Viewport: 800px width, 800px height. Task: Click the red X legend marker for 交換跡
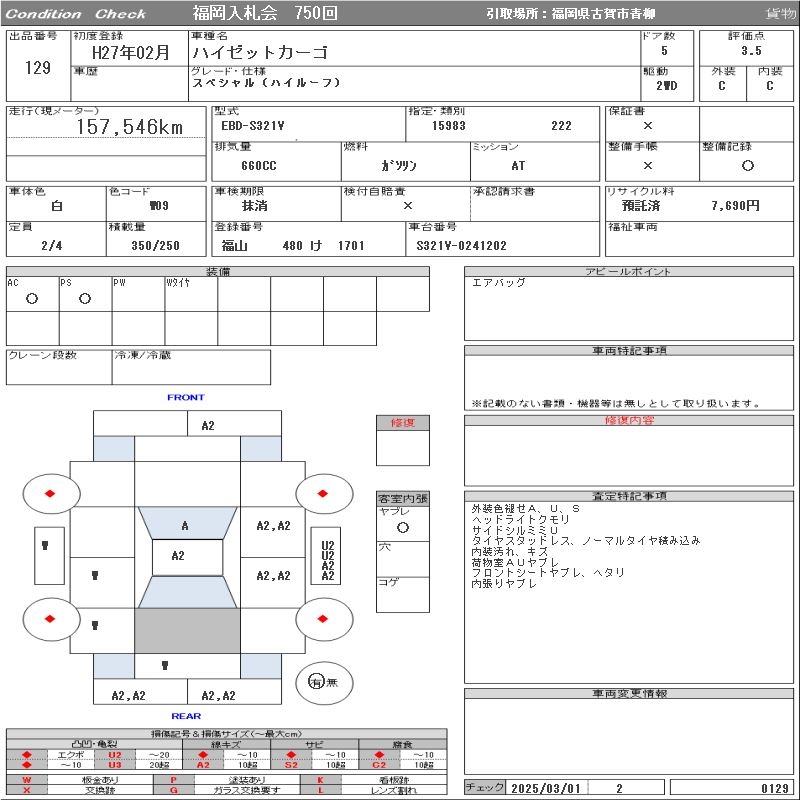coord(27,790)
